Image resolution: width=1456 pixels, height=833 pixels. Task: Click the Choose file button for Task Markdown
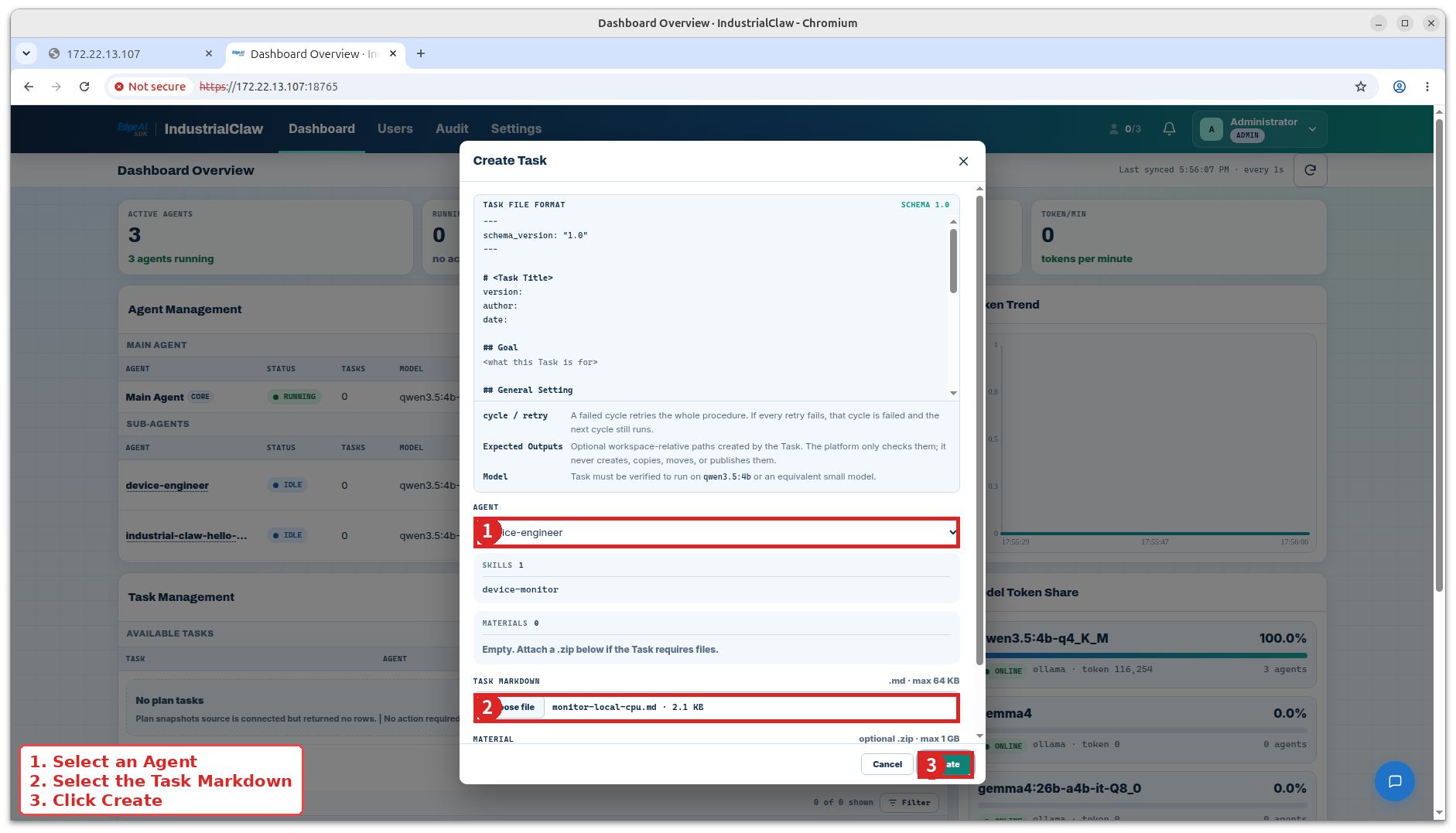[x=511, y=707]
